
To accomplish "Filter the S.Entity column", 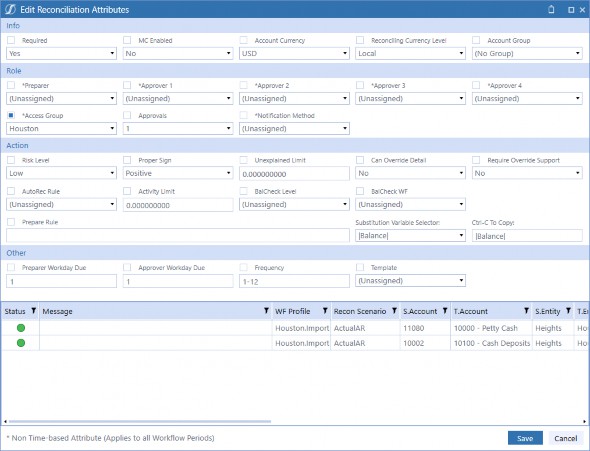I will 568,311.
